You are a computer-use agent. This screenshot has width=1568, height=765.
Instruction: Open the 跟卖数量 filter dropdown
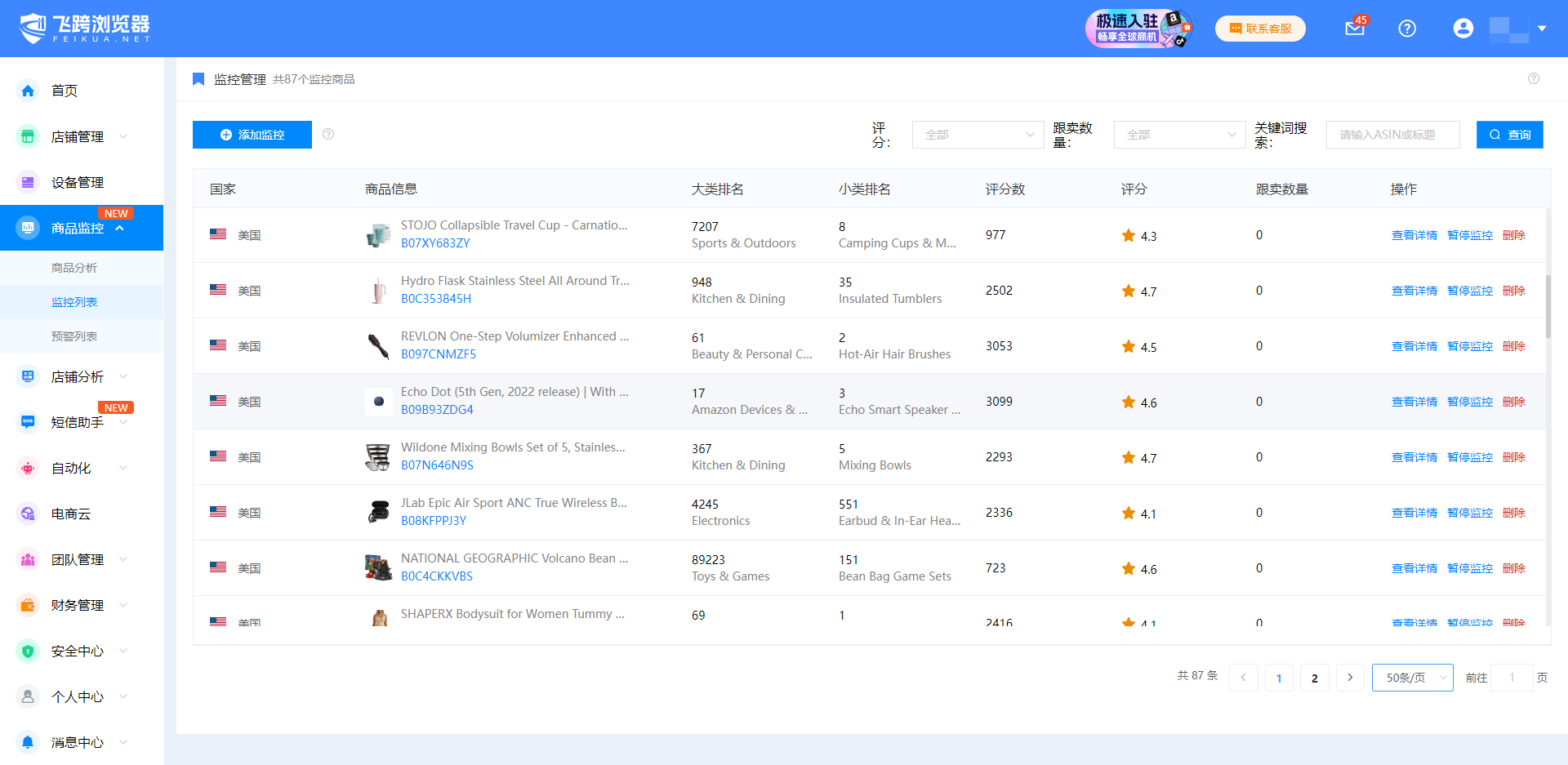1179,135
